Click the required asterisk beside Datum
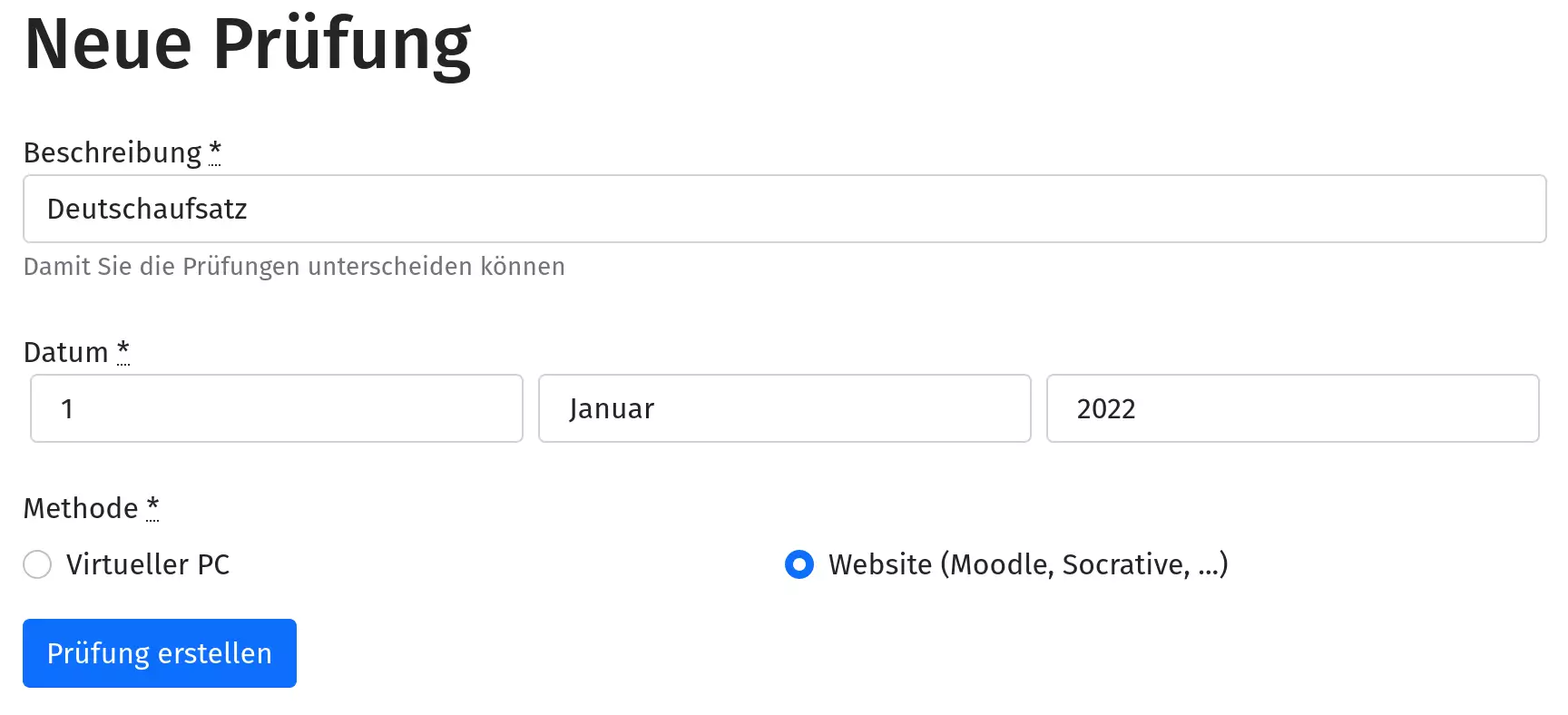The image size is (1568, 715). (123, 348)
